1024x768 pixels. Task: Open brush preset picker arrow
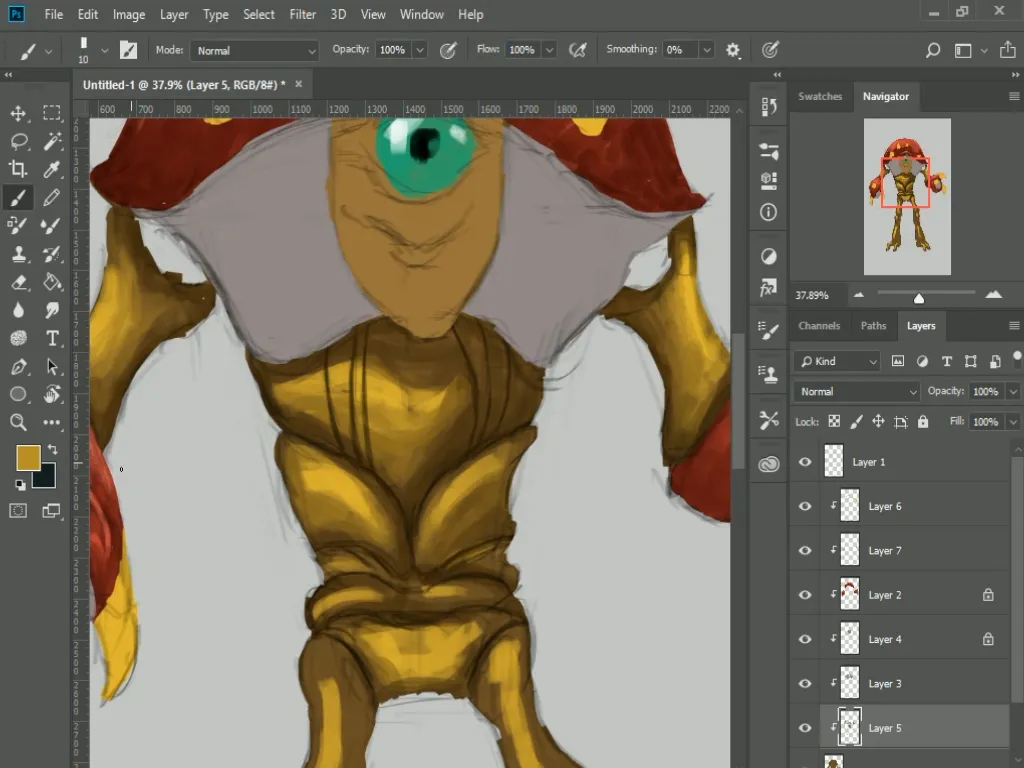[x=104, y=50]
